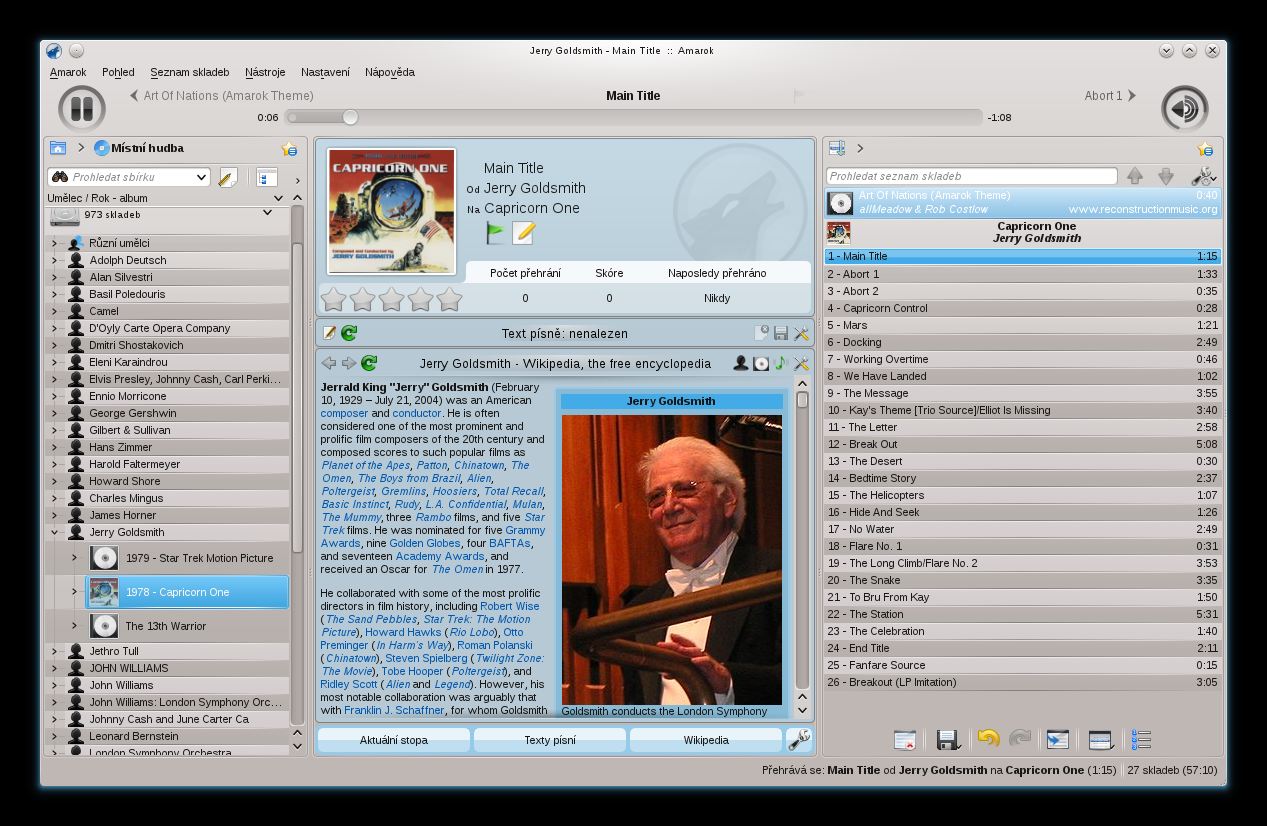The width and height of the screenshot is (1267, 826).
Task: Click the Texty písní applet button
Action: tap(550, 740)
